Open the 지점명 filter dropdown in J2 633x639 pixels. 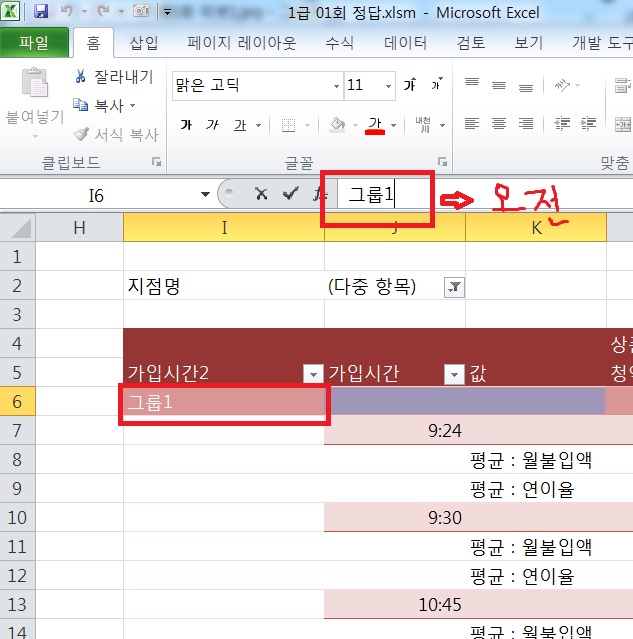454,287
